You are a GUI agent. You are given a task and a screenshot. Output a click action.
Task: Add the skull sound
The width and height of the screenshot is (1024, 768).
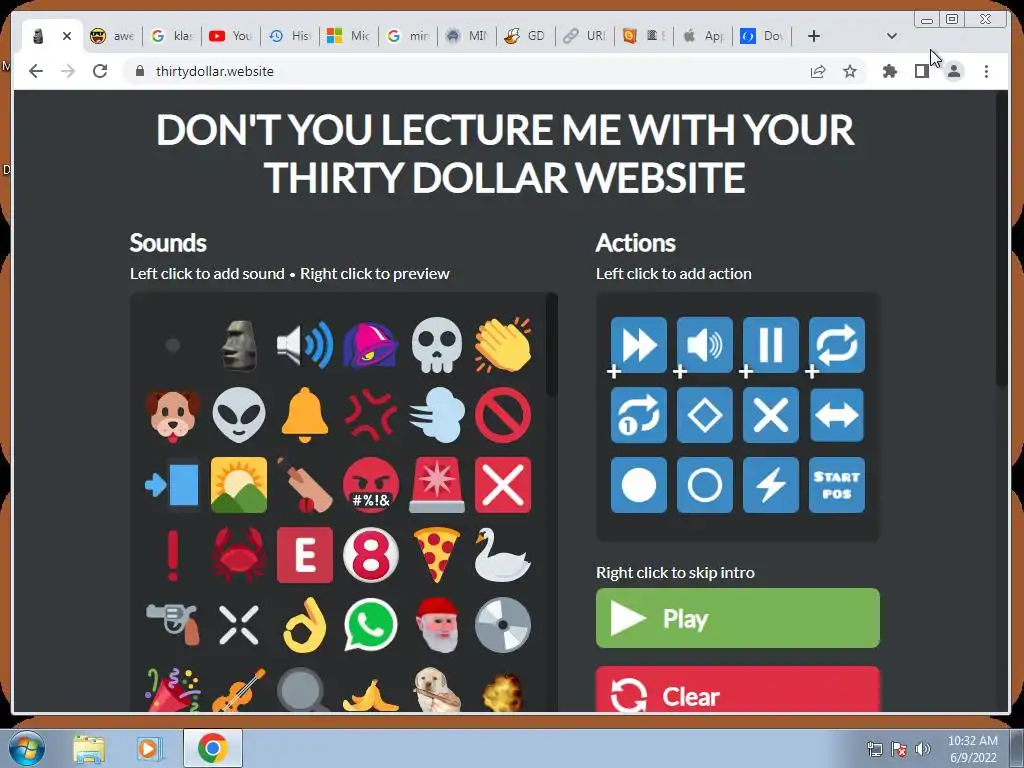(437, 345)
